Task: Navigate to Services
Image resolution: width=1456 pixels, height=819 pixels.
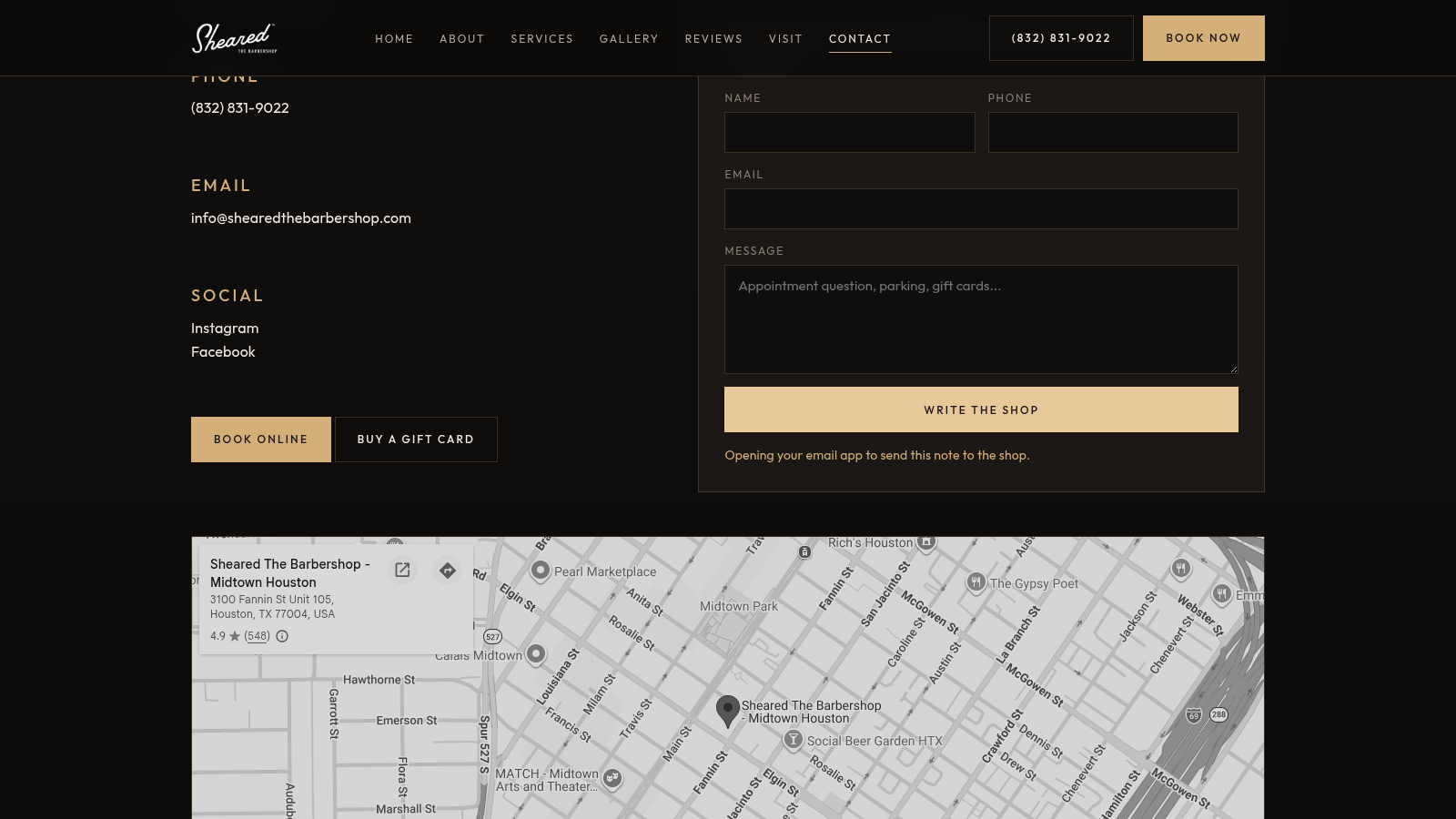Action: click(542, 39)
